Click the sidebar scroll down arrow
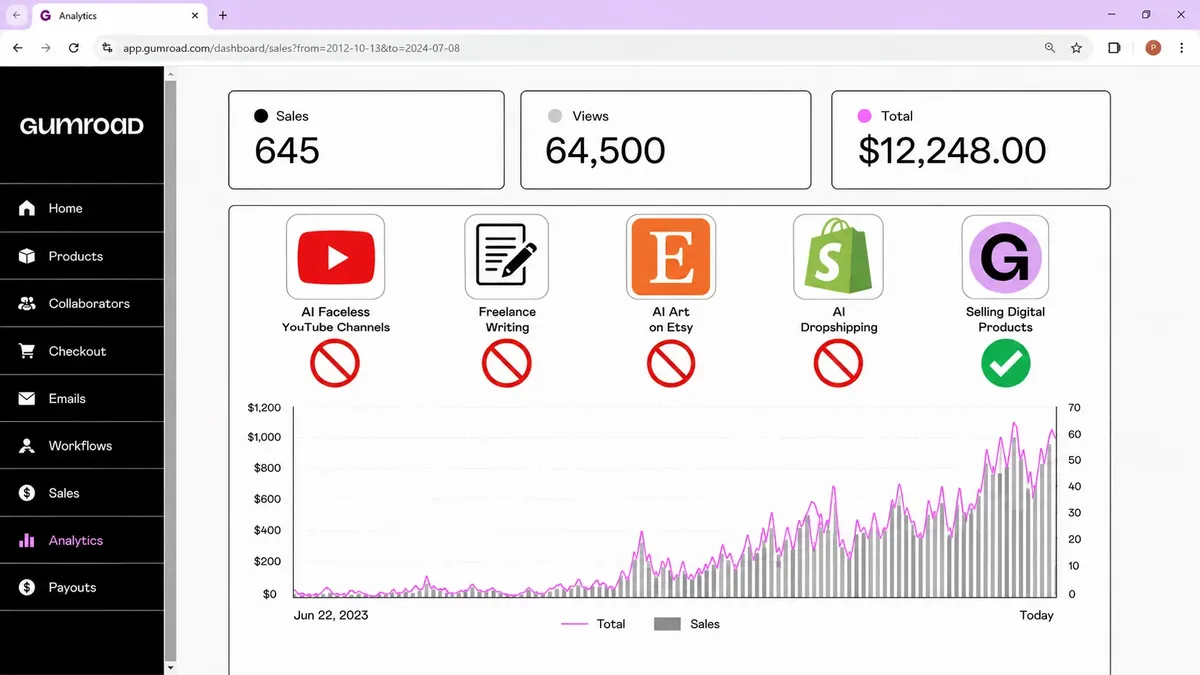The height and width of the screenshot is (675, 1200). (170, 667)
